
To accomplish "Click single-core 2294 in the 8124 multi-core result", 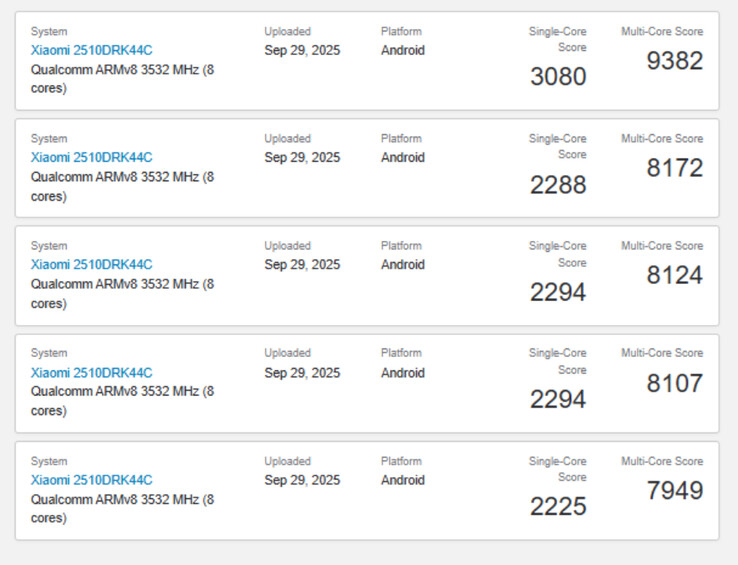I will pyautogui.click(x=558, y=292).
